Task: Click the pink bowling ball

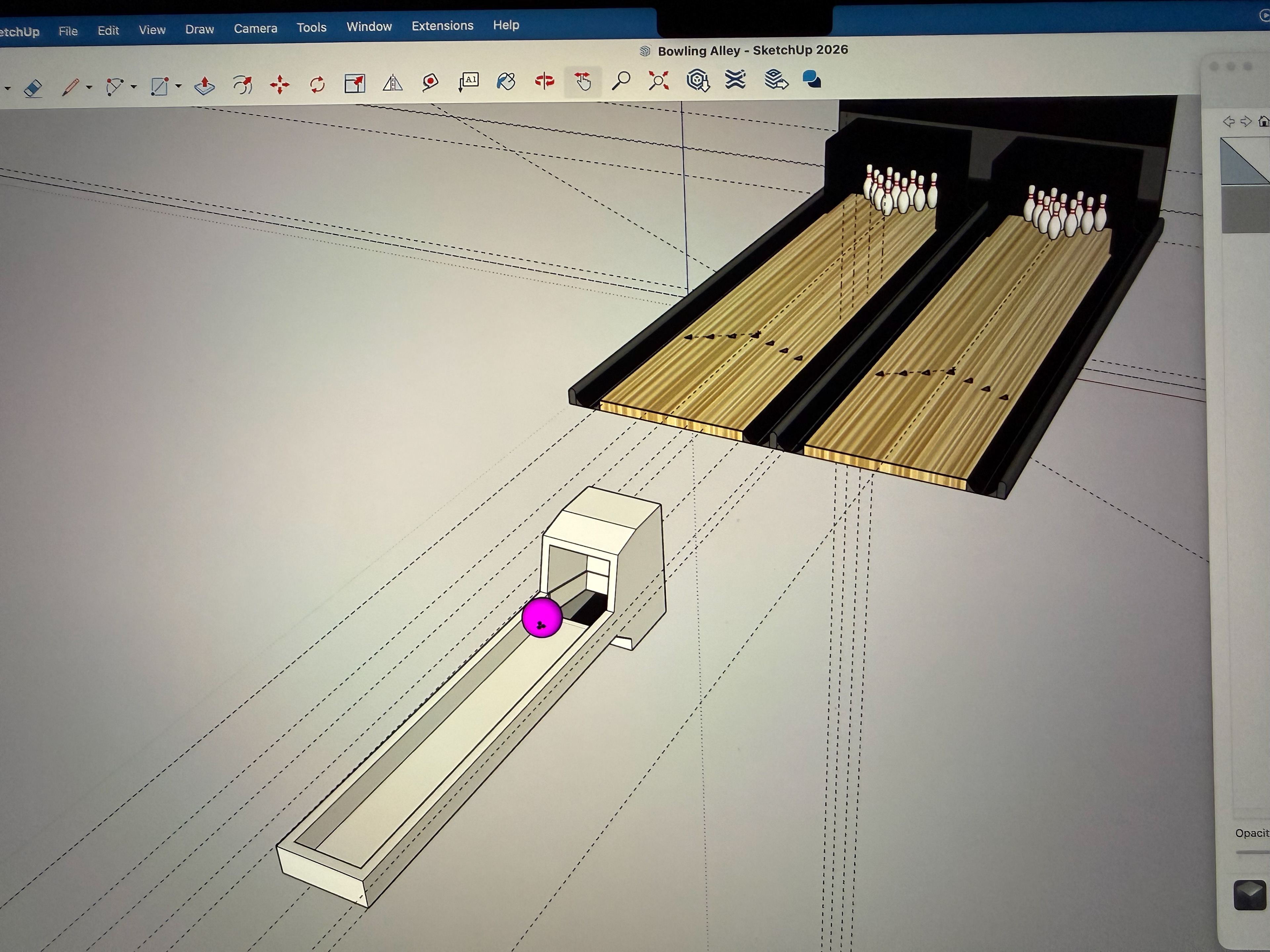Action: (541, 617)
